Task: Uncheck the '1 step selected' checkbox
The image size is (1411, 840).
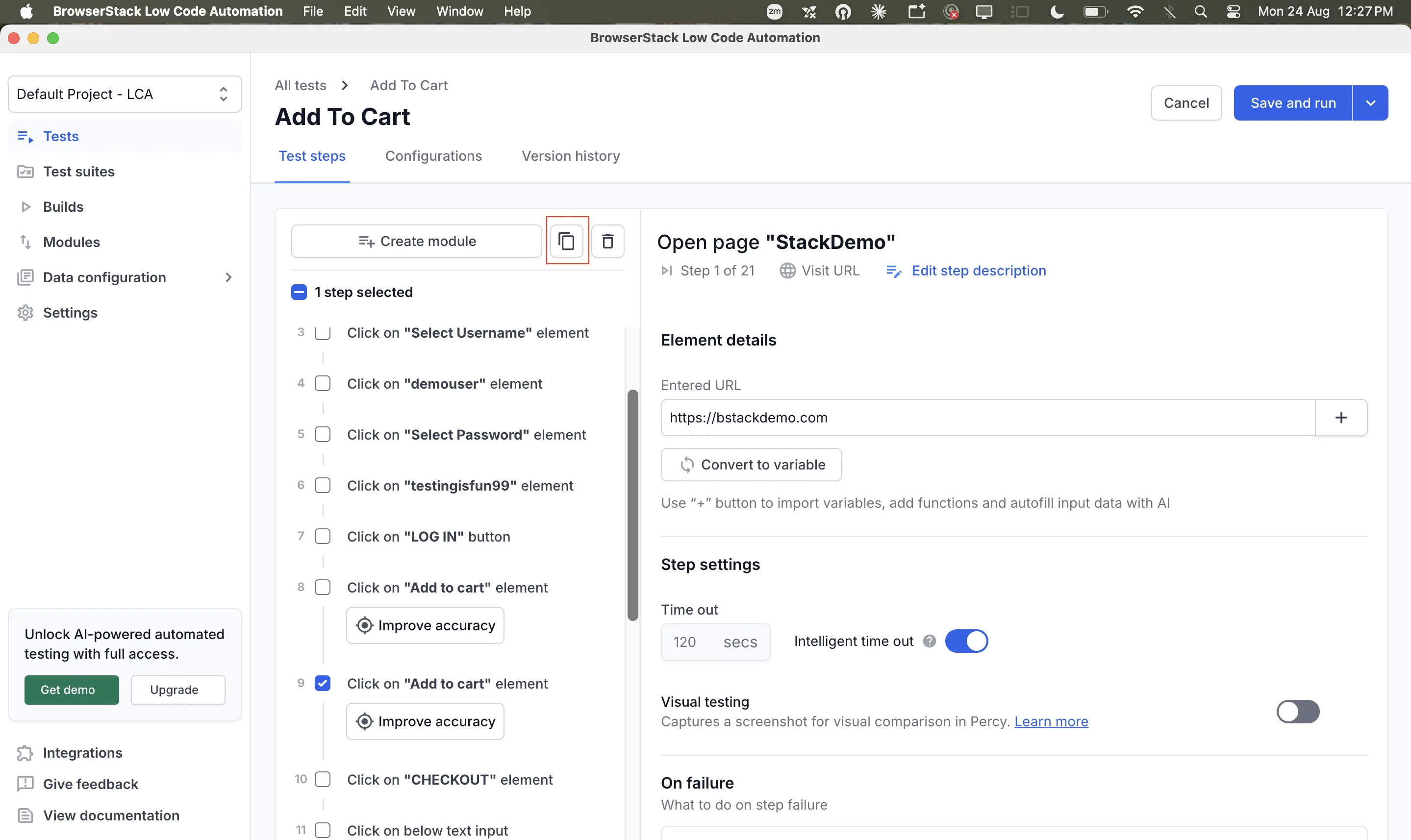Action: point(299,292)
